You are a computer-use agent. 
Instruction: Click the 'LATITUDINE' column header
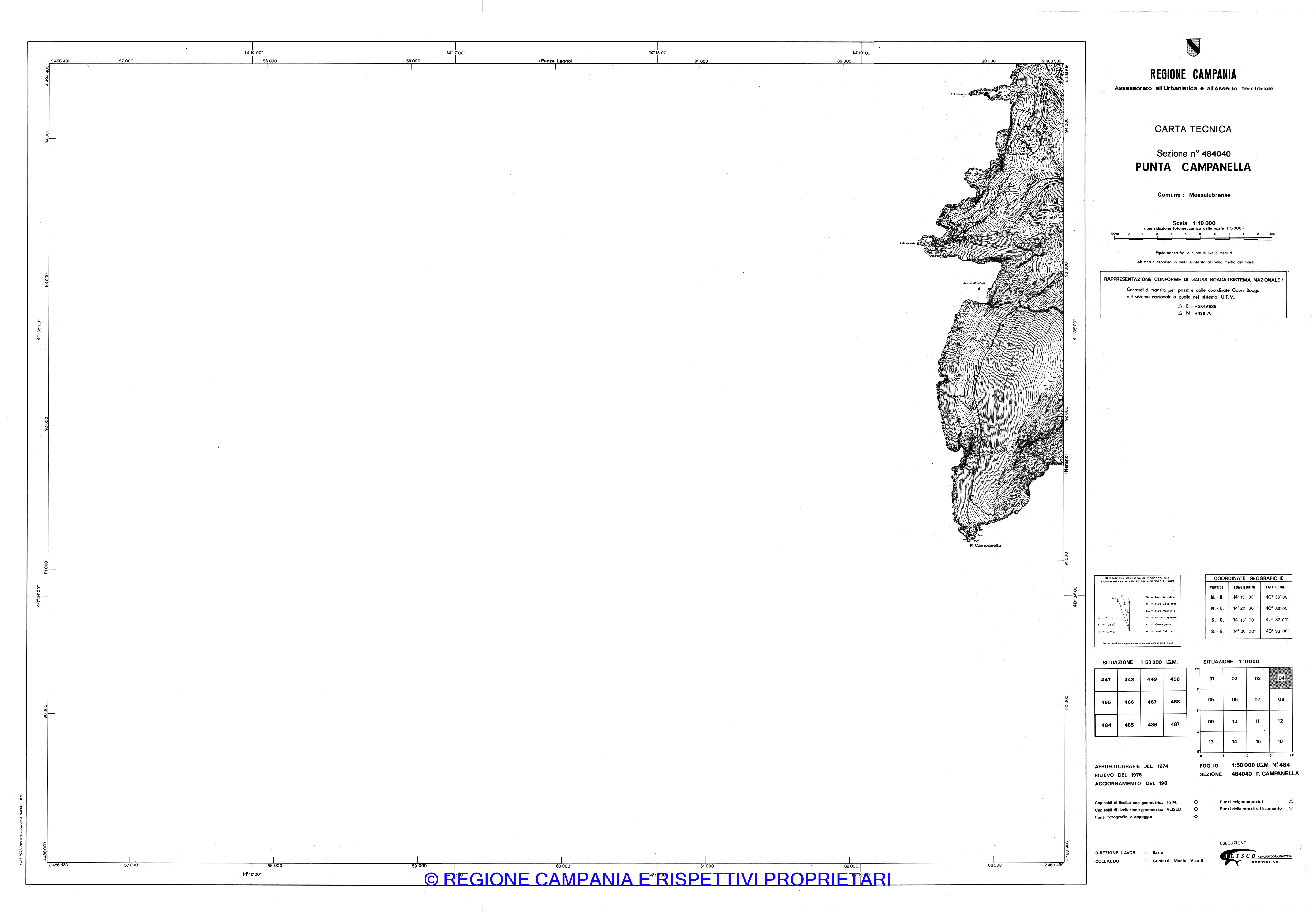click(x=1275, y=587)
